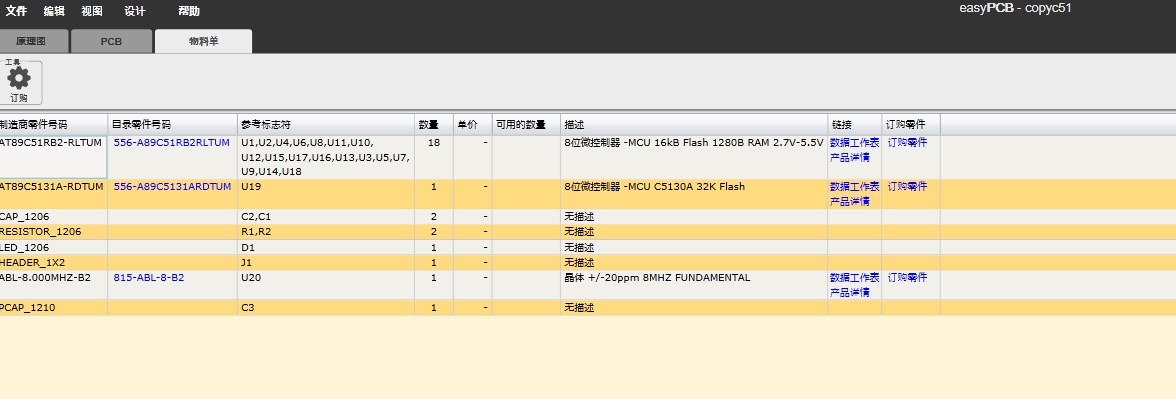The width and height of the screenshot is (1176, 399).
Task: Click quantity cell showing 18
Action: point(434,157)
